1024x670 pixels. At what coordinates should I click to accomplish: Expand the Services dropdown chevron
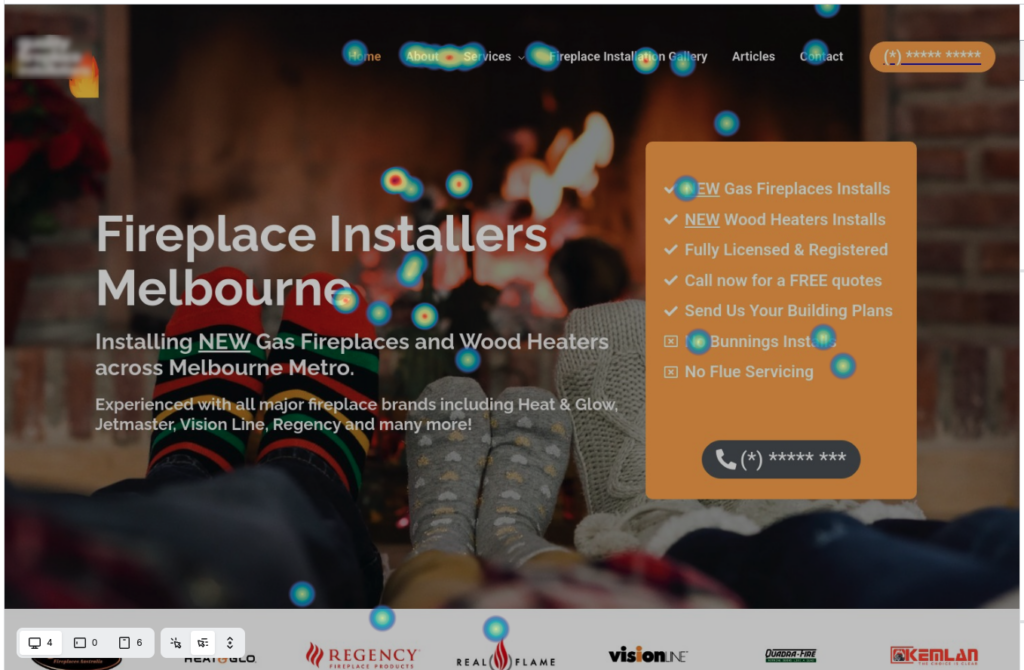[x=522, y=58]
